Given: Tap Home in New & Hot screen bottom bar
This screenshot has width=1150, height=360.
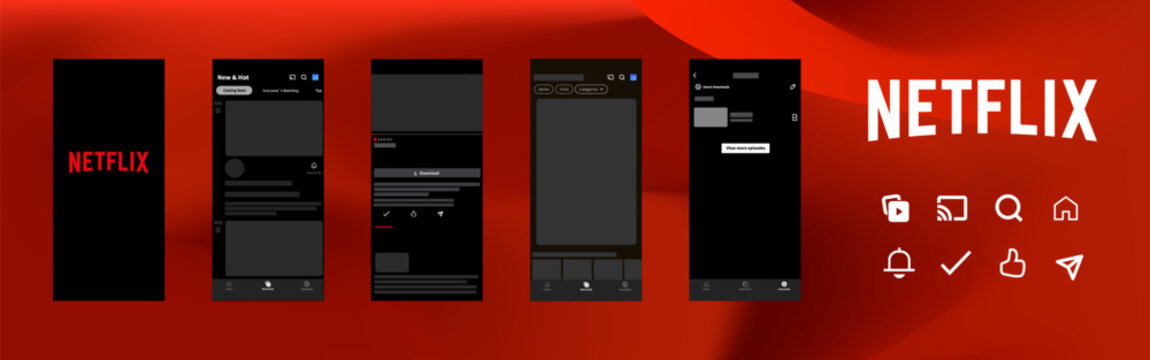Looking at the screenshot, I should 229,285.
